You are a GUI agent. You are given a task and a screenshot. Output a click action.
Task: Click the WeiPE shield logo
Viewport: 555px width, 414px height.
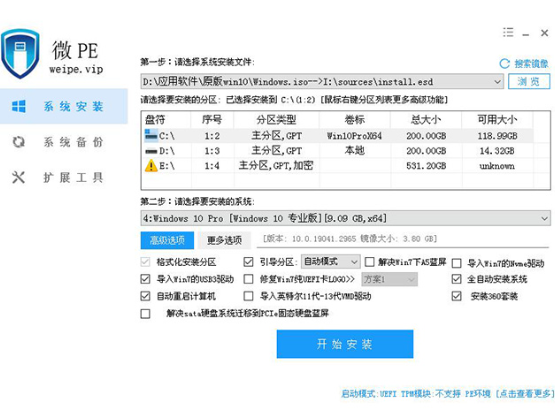20,54
